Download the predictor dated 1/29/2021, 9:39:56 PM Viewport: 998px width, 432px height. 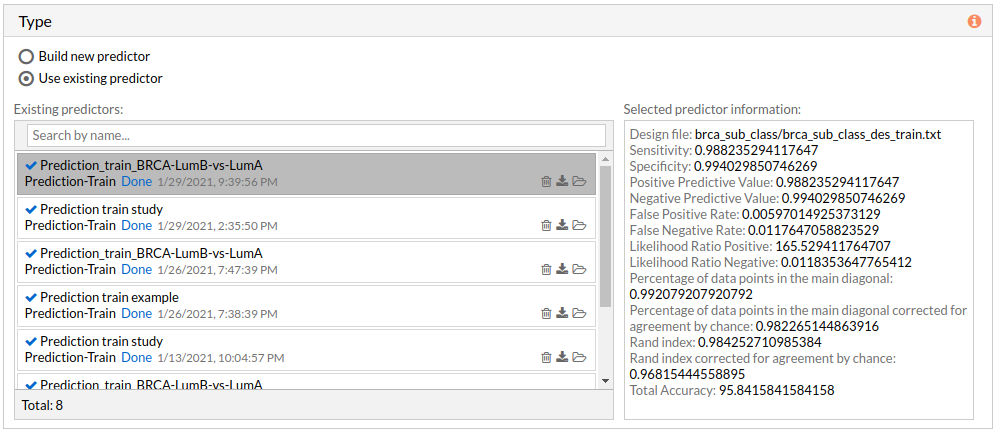click(562, 181)
